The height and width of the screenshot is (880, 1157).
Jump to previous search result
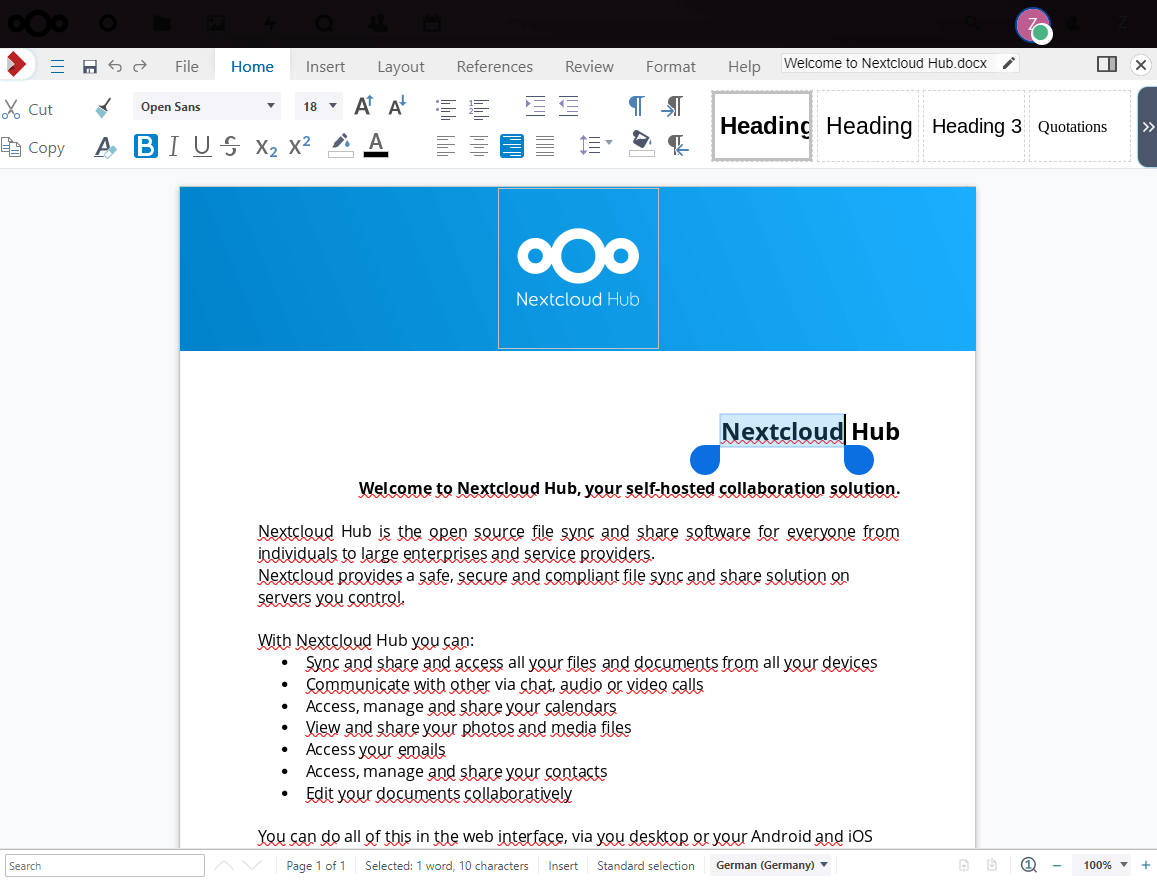coord(224,865)
